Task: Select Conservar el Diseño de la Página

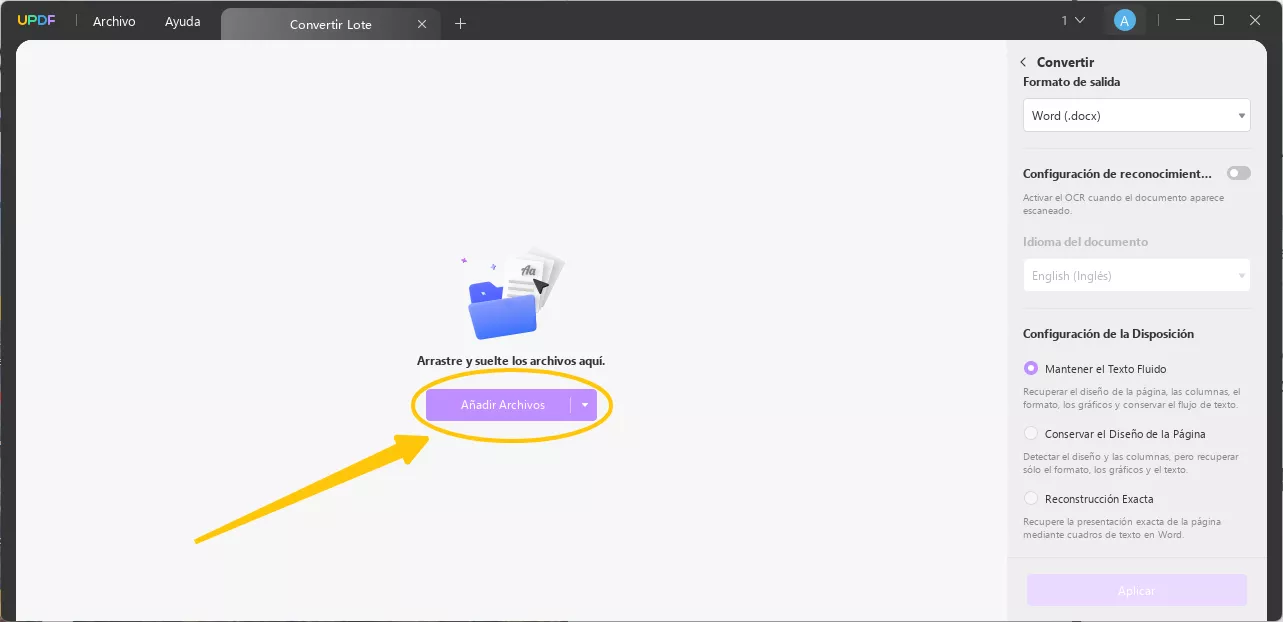Action: pos(1031,434)
